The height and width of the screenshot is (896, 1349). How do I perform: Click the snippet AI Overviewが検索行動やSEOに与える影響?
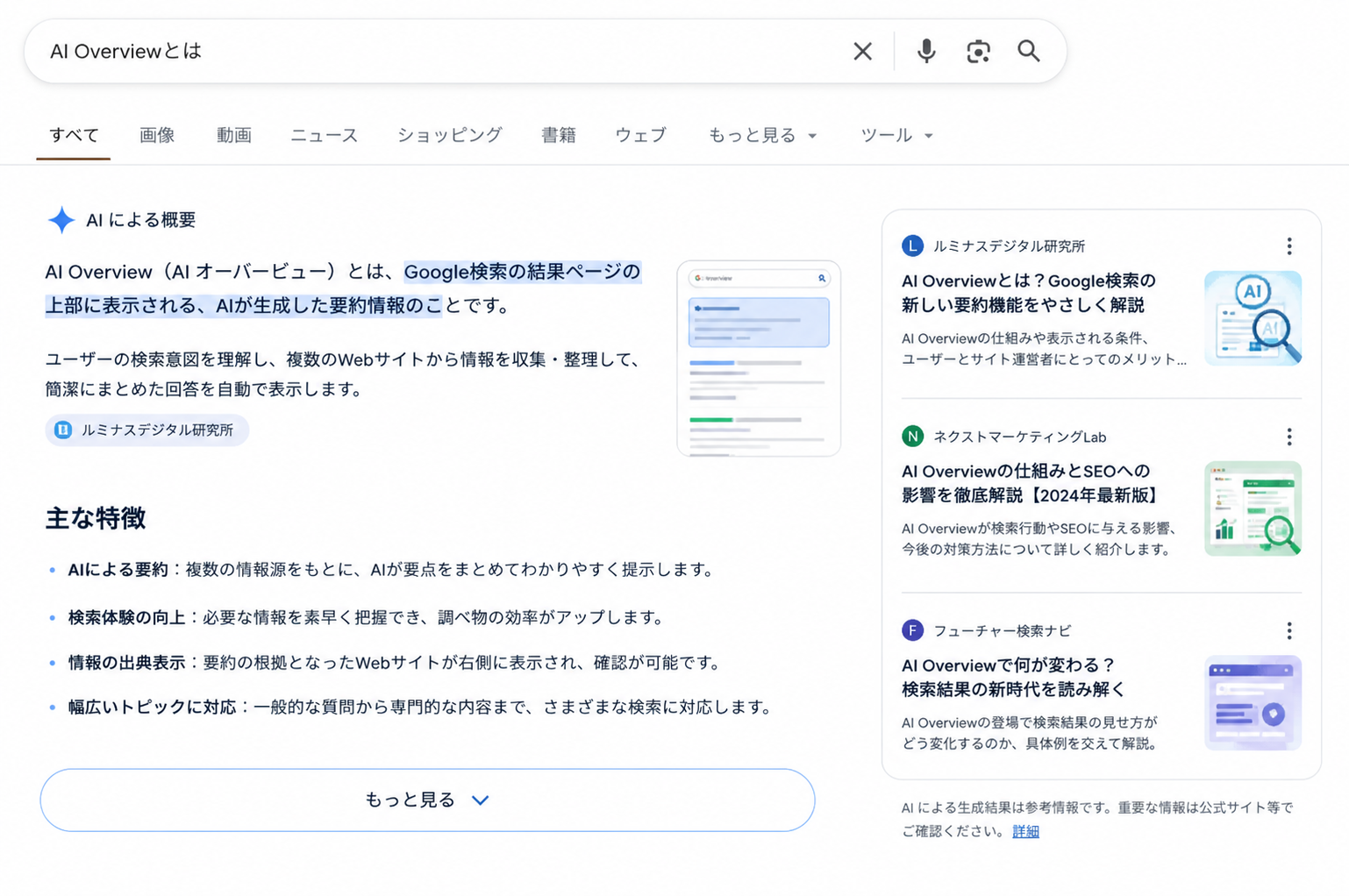pyautogui.click(x=1040, y=538)
